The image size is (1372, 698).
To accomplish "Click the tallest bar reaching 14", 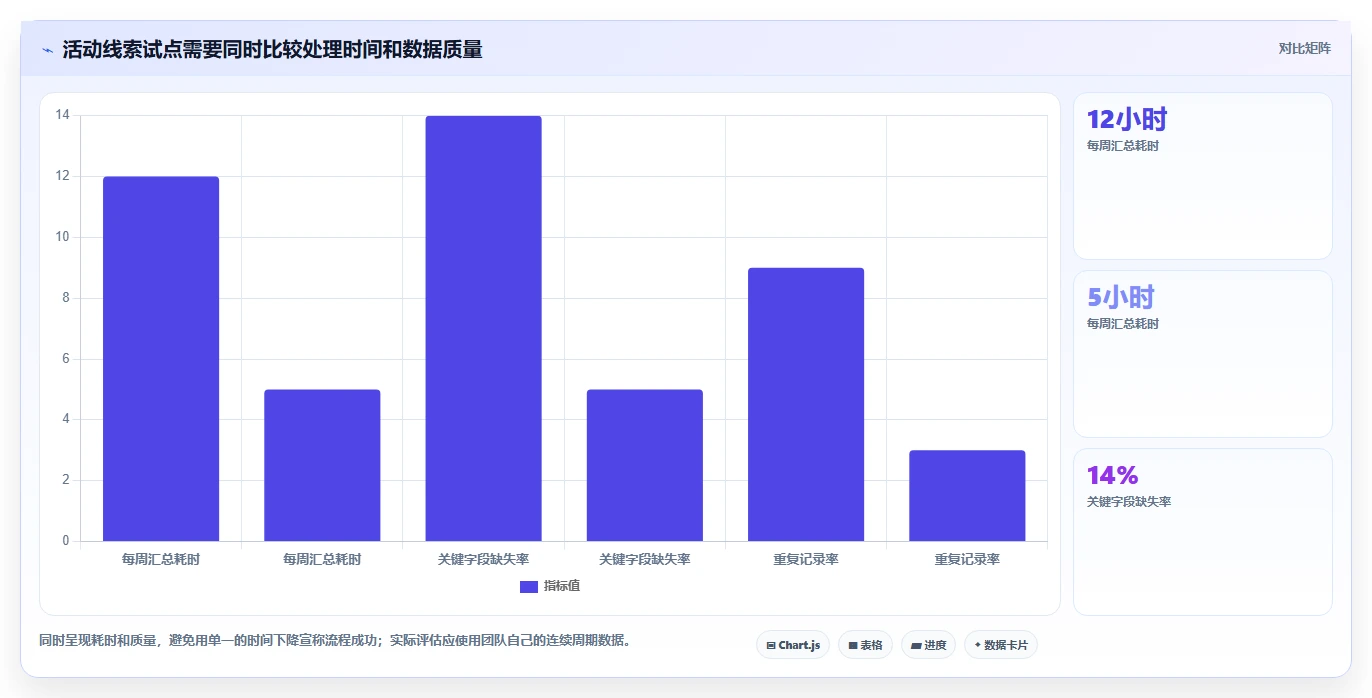I will click(x=483, y=328).
